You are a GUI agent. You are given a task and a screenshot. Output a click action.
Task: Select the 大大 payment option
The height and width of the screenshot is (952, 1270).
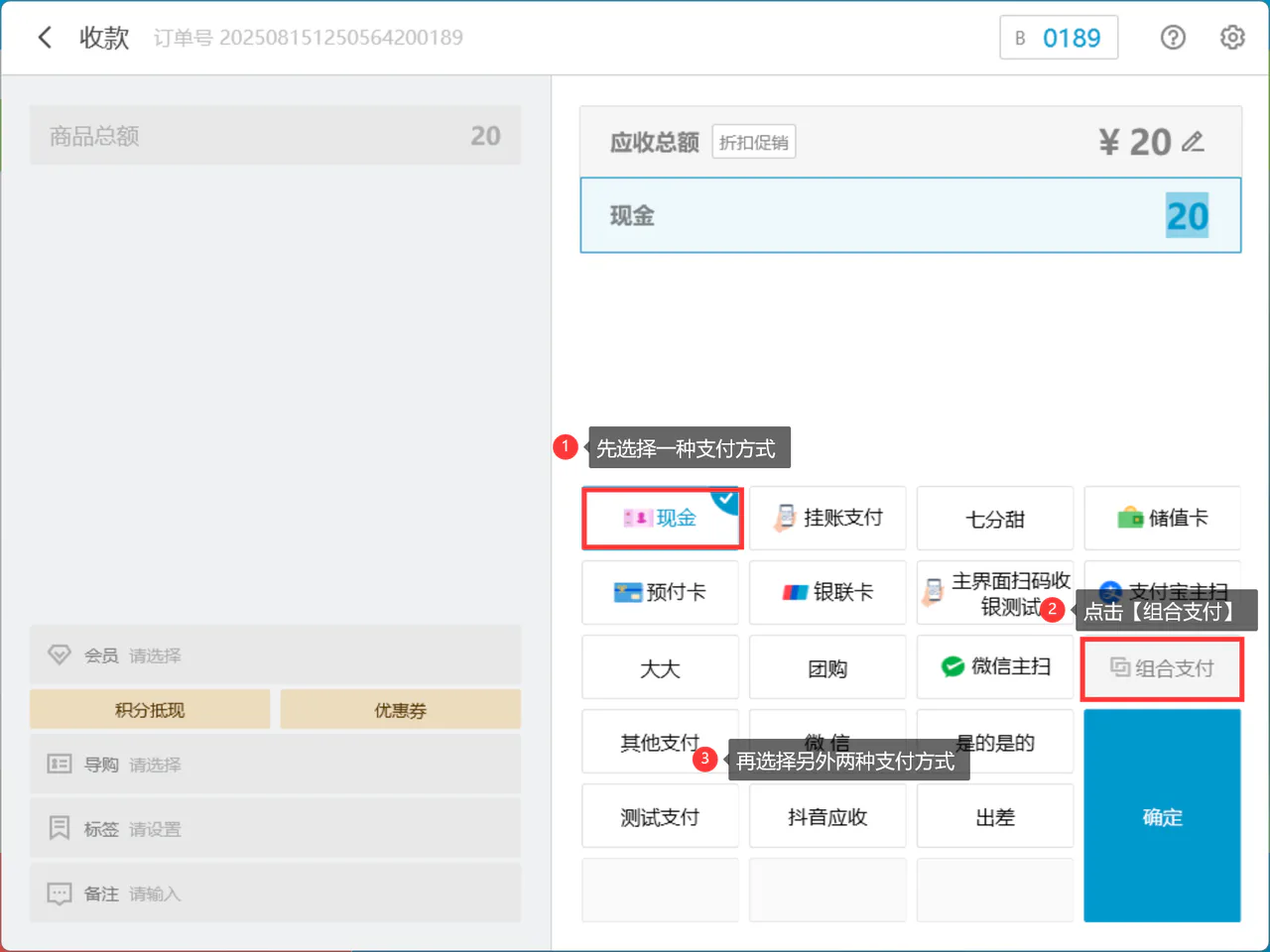pos(661,667)
